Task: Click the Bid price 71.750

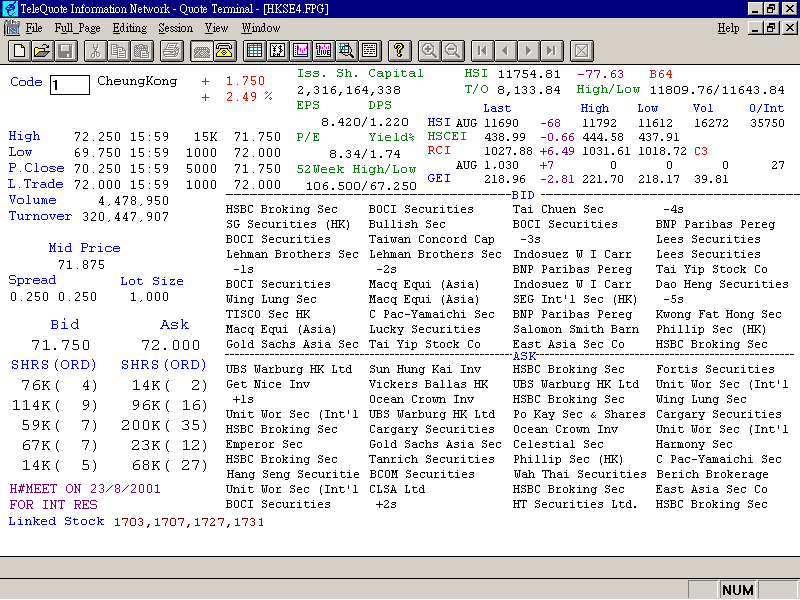Action: 61,345
